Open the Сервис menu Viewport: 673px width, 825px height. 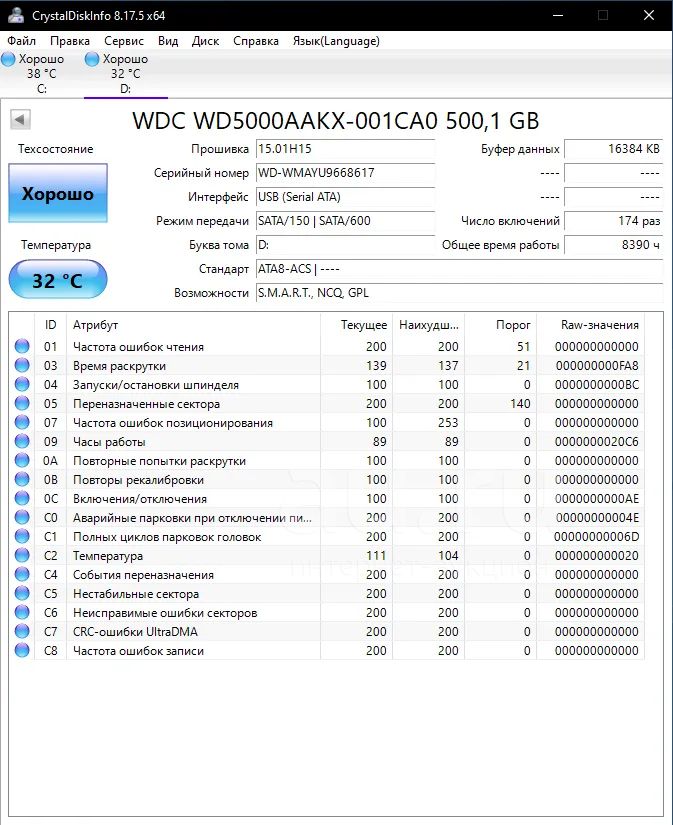pyautogui.click(x=124, y=41)
